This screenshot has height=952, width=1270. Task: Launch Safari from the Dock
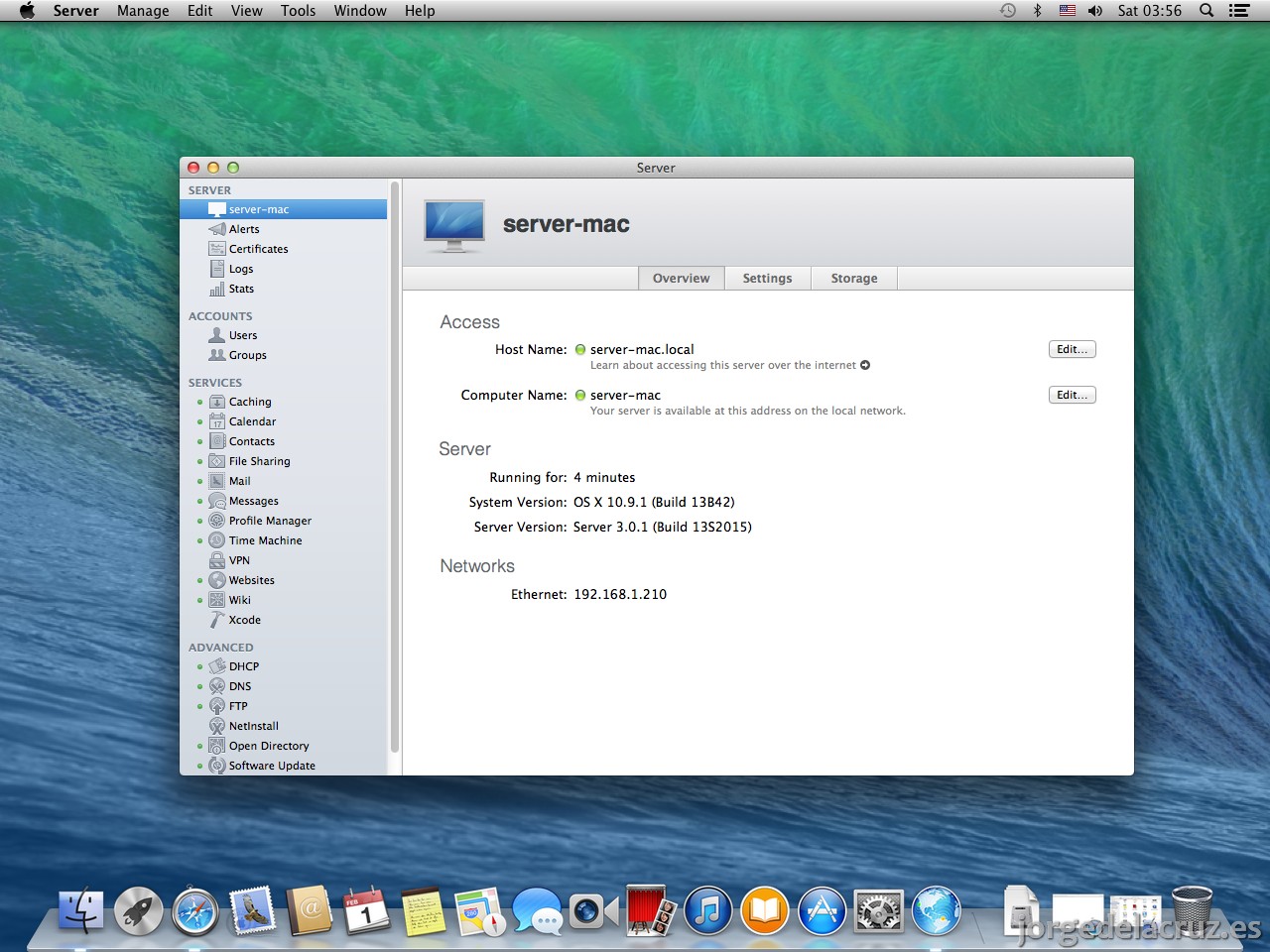[x=195, y=910]
